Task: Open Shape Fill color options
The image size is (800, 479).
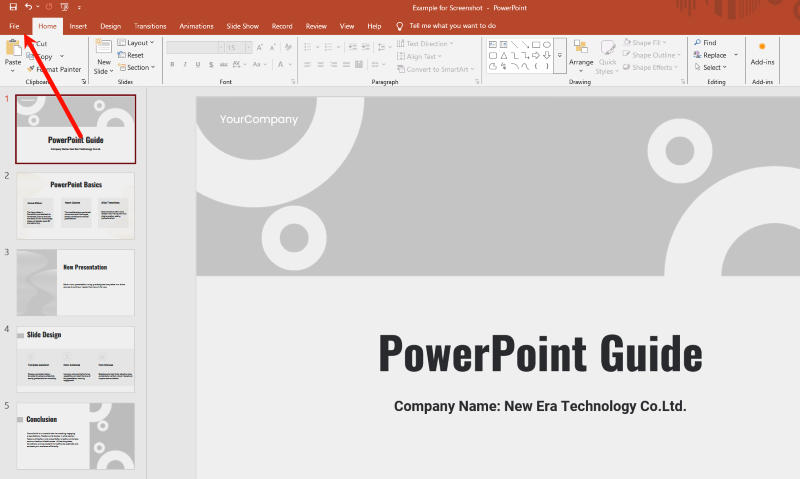Action: point(645,43)
